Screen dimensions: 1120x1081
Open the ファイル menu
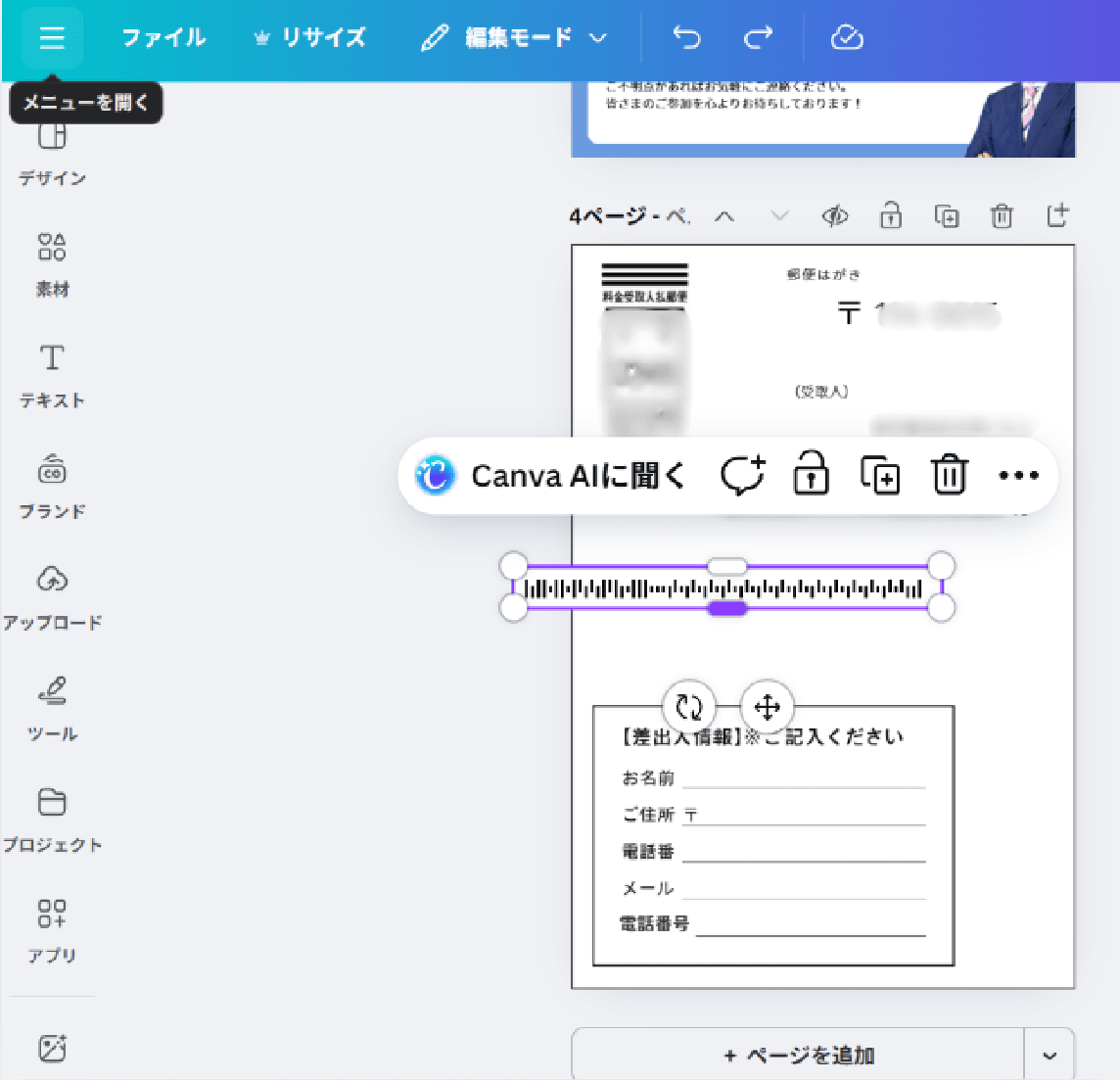[x=163, y=38]
